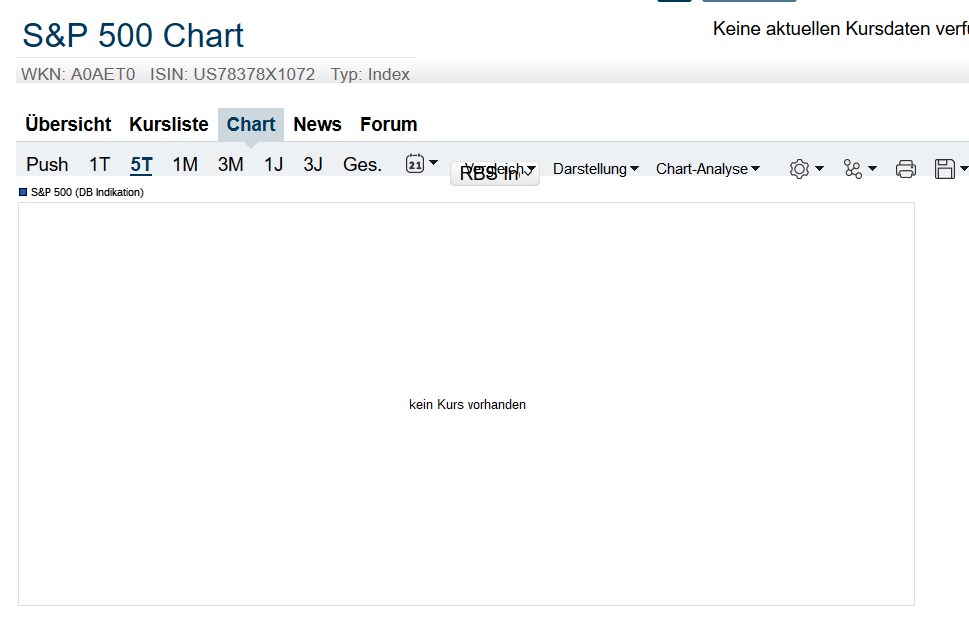Open the calendar date-range picker icon

click(x=415, y=164)
